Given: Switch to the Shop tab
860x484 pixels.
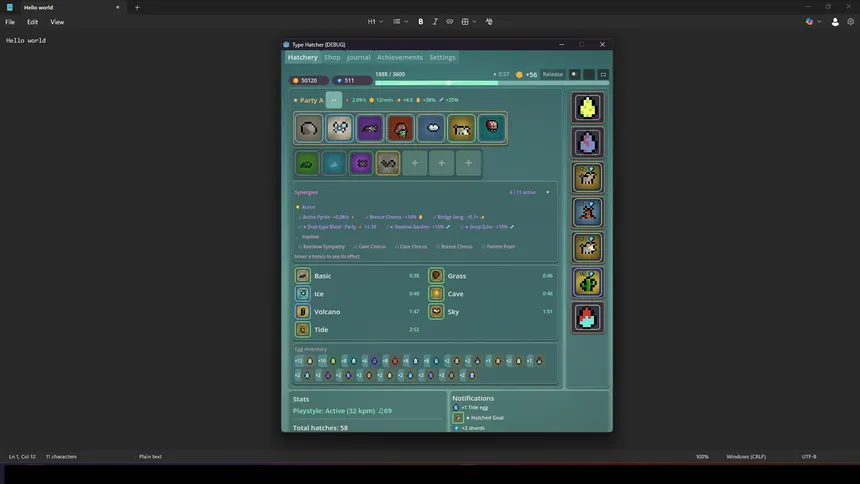Looking at the screenshot, I should point(332,57).
